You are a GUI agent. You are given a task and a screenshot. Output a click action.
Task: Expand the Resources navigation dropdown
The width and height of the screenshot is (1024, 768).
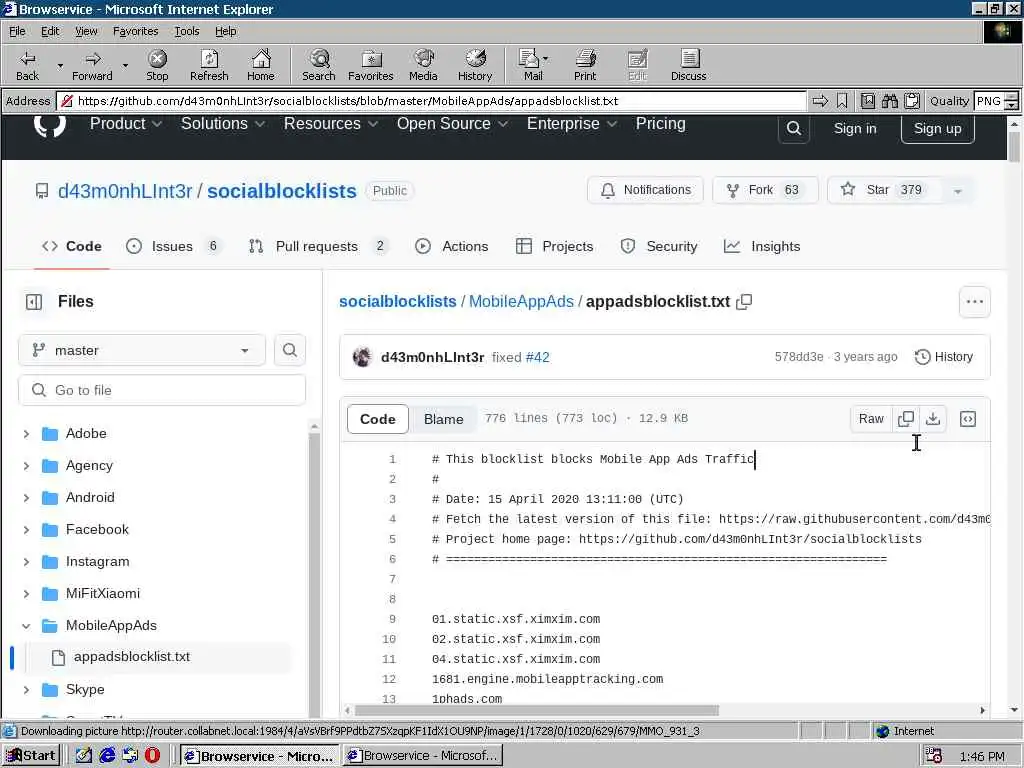[330, 123]
